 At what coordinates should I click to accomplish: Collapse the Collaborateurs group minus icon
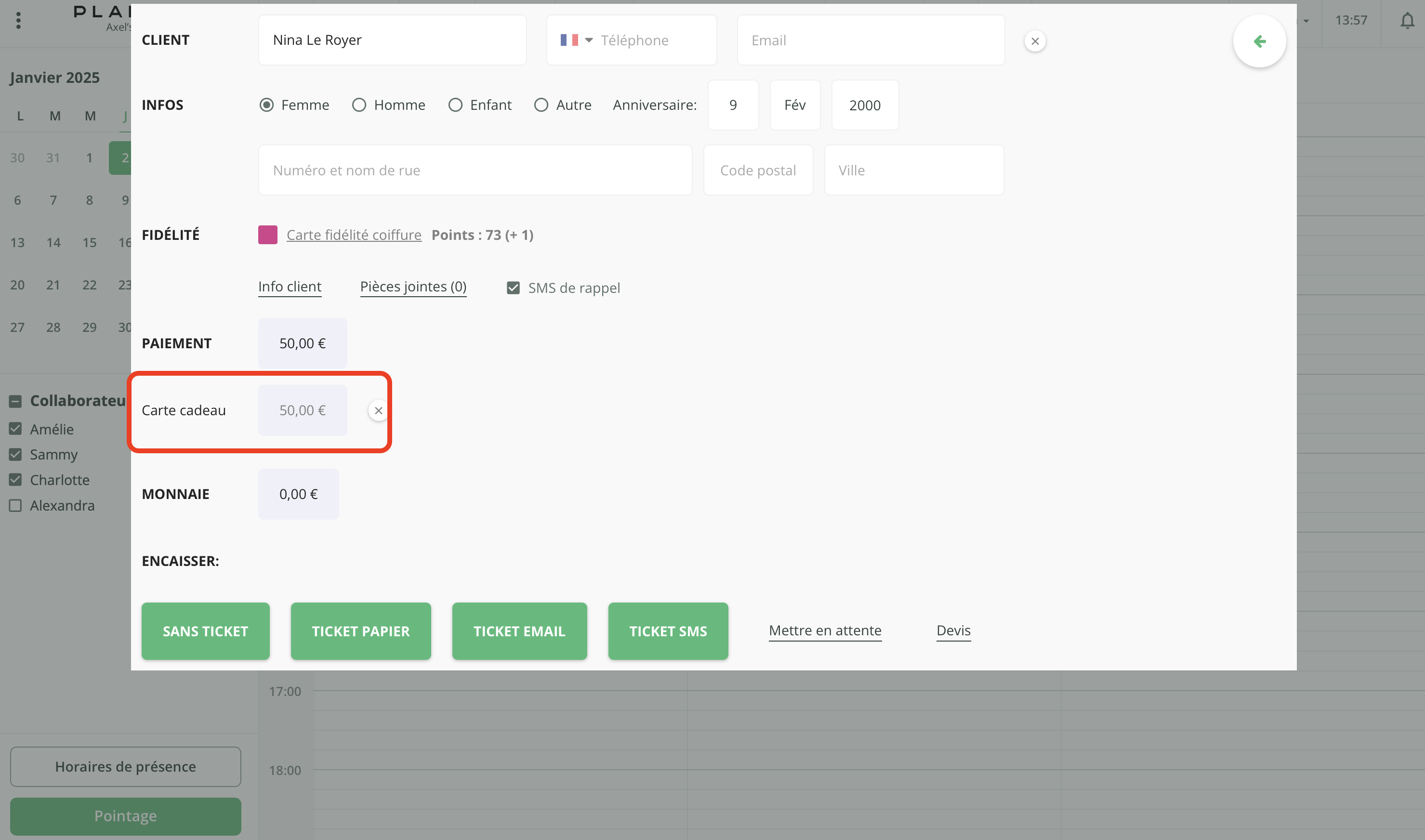click(x=15, y=401)
